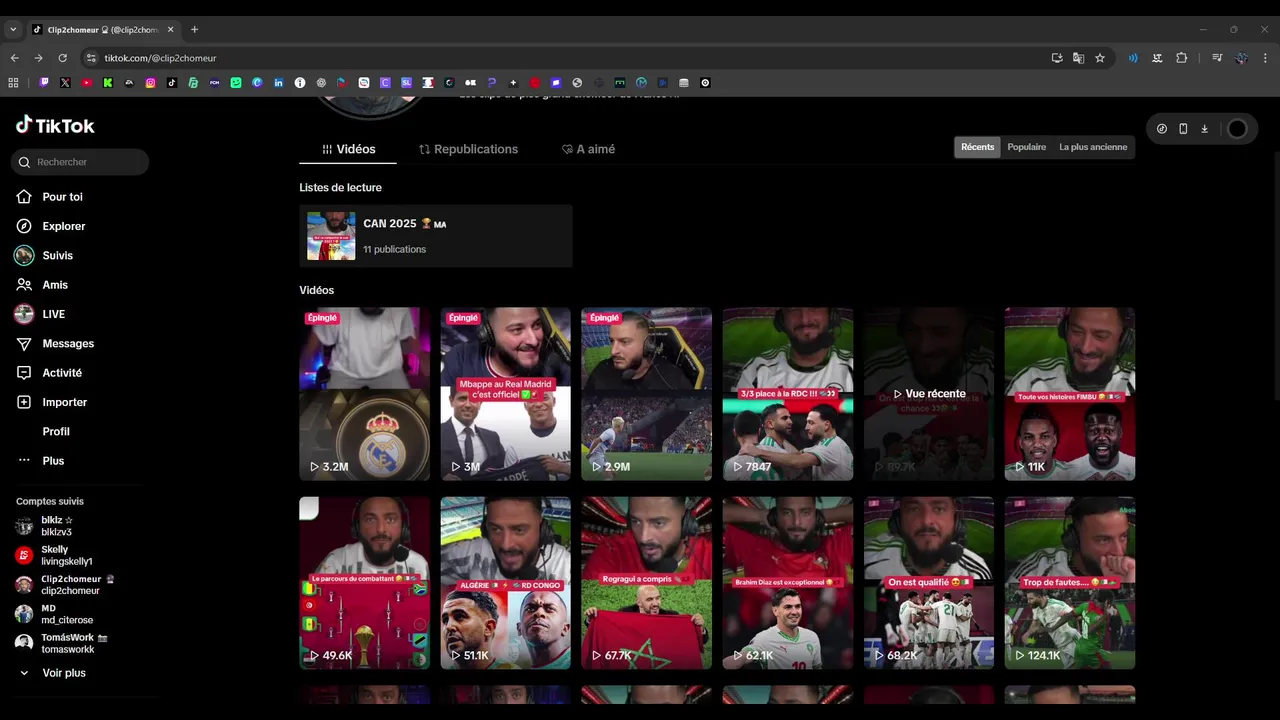1280x720 pixels.
Task: Switch to the A aimé tab
Action: tap(588, 149)
